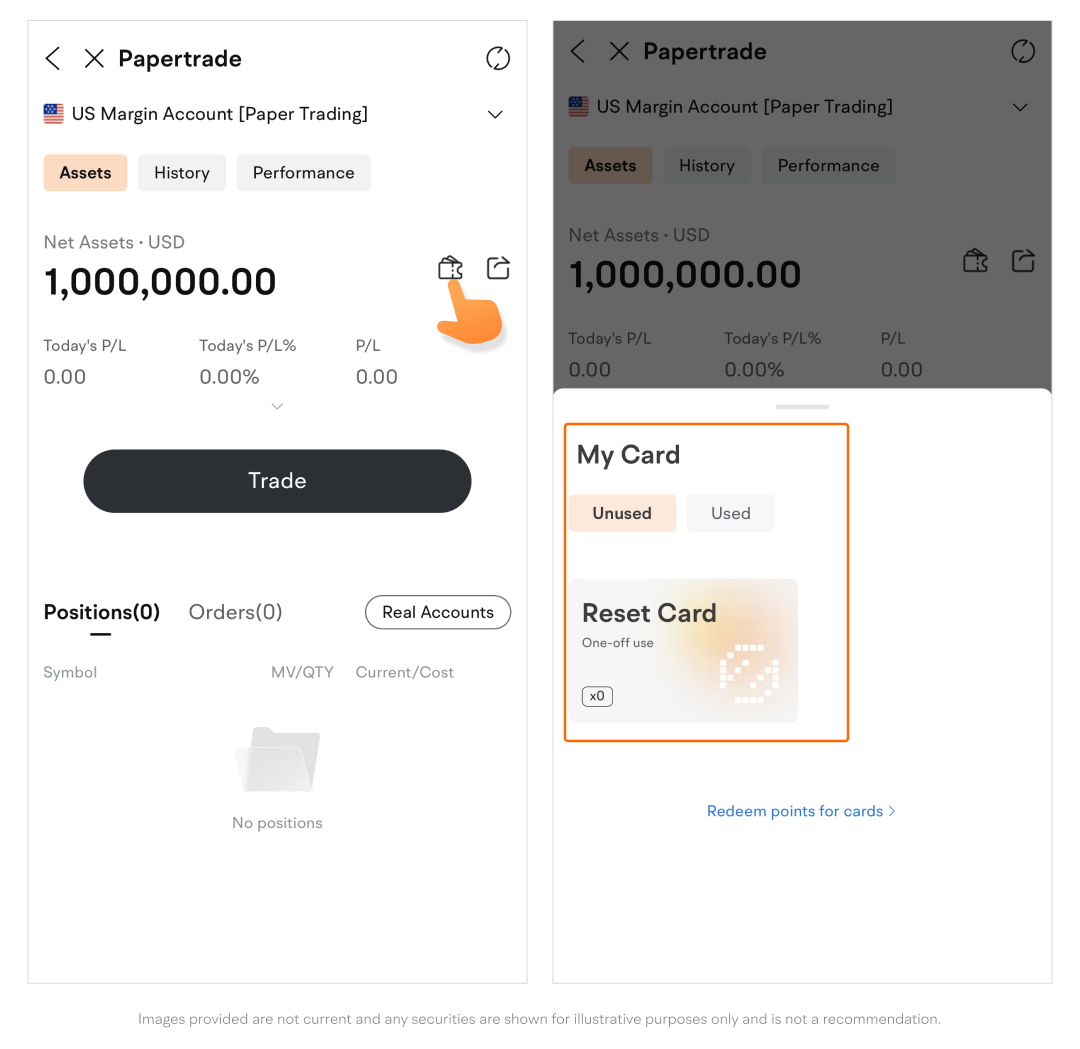
Task: Tap the share icon next to net assets
Action: [x=498, y=268]
